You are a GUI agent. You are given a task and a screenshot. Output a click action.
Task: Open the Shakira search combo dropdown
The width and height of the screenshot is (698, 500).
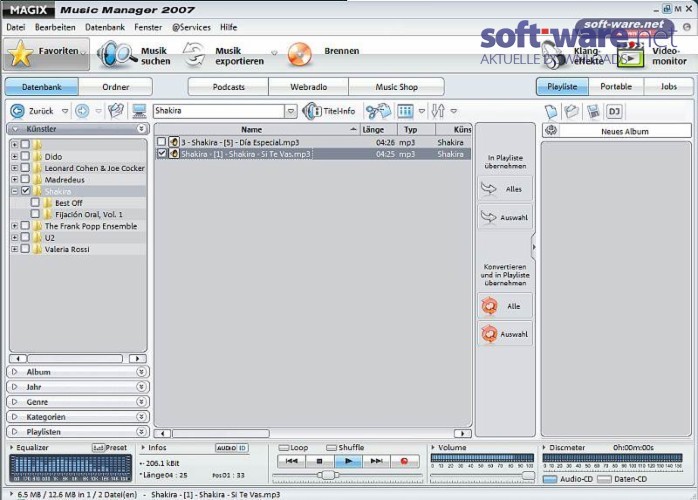click(x=291, y=111)
